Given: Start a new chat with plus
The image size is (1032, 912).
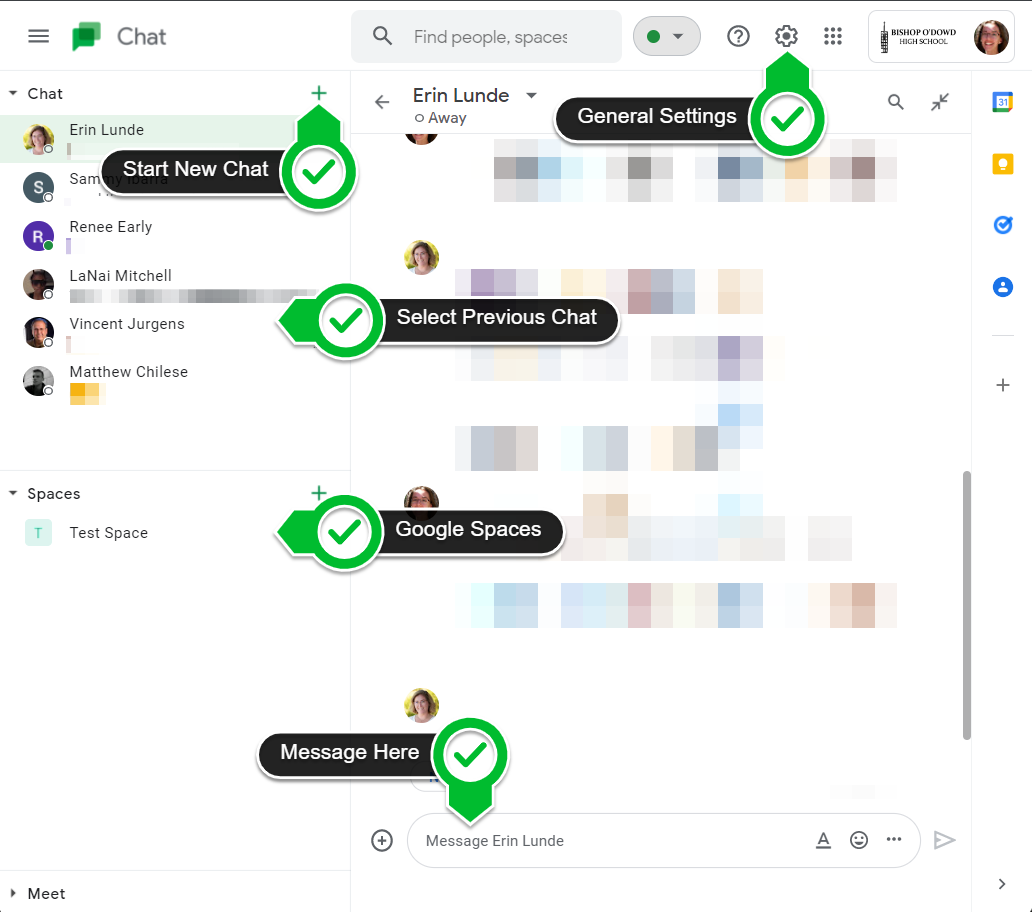Looking at the screenshot, I should pos(319,93).
